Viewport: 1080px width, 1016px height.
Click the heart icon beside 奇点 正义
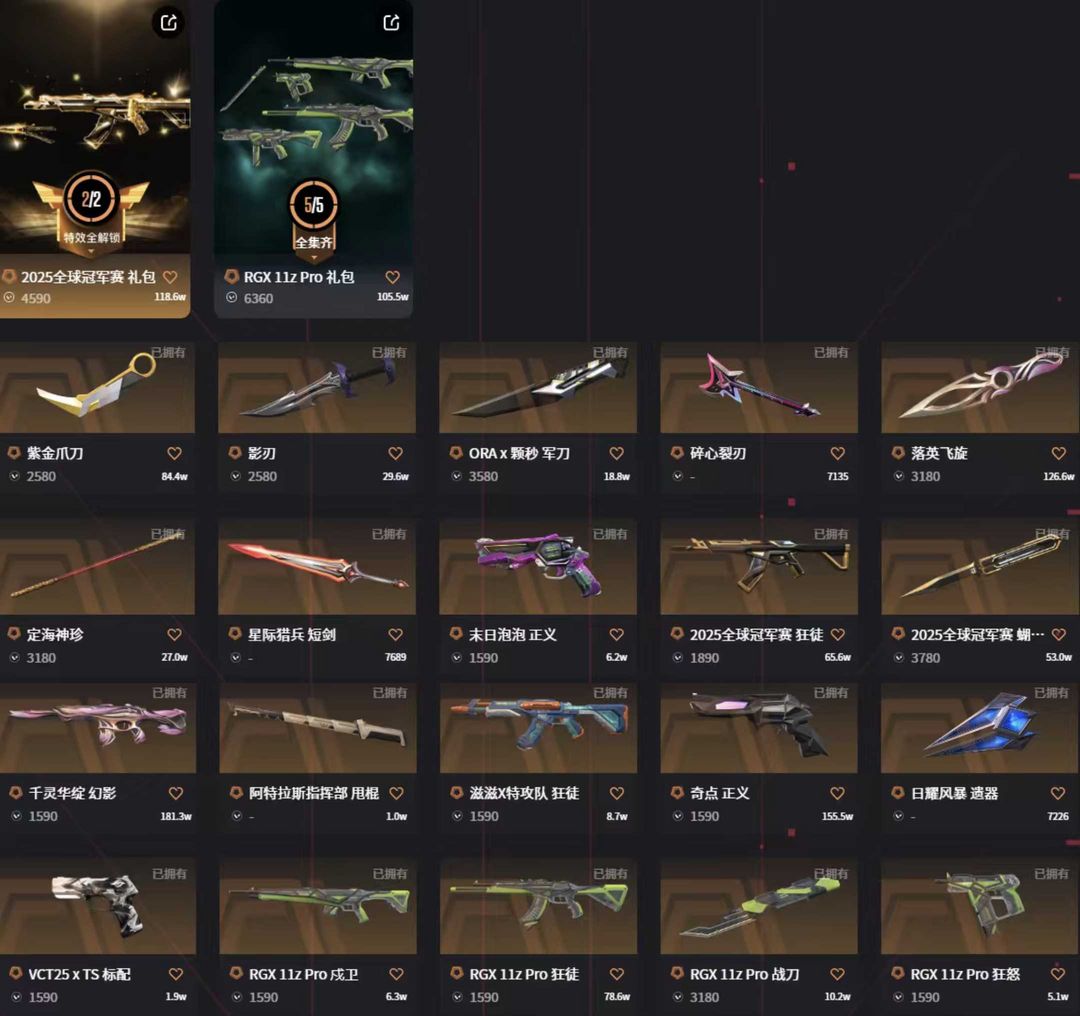coord(838,794)
